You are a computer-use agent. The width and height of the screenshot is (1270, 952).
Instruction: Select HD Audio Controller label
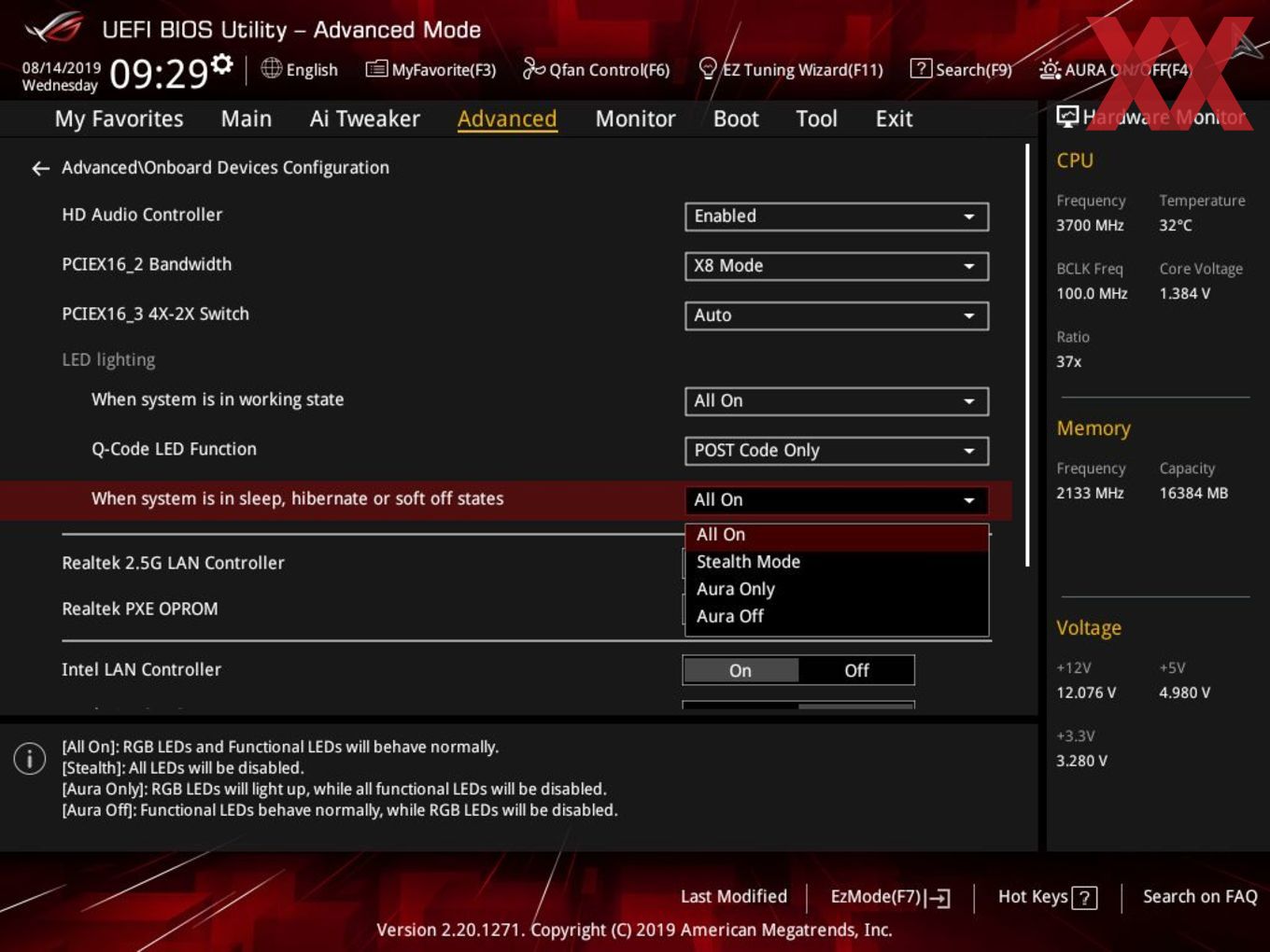point(142,215)
